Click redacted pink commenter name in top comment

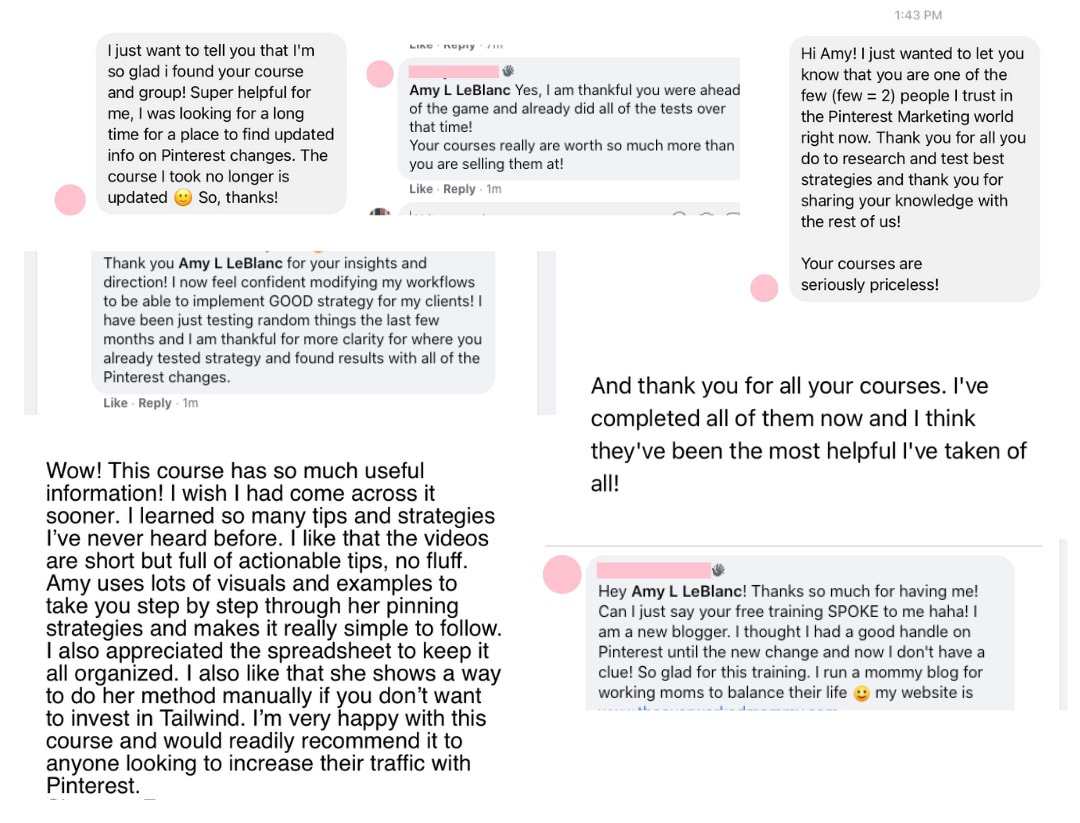pos(454,71)
